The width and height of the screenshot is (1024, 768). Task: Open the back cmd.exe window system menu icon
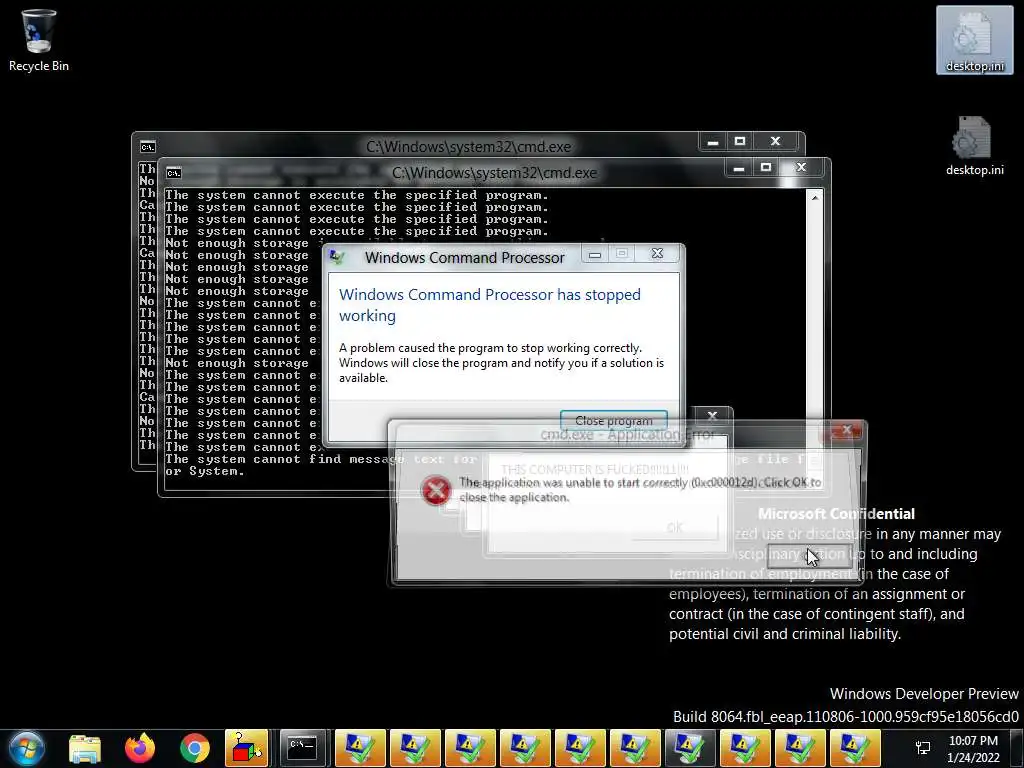[148, 147]
